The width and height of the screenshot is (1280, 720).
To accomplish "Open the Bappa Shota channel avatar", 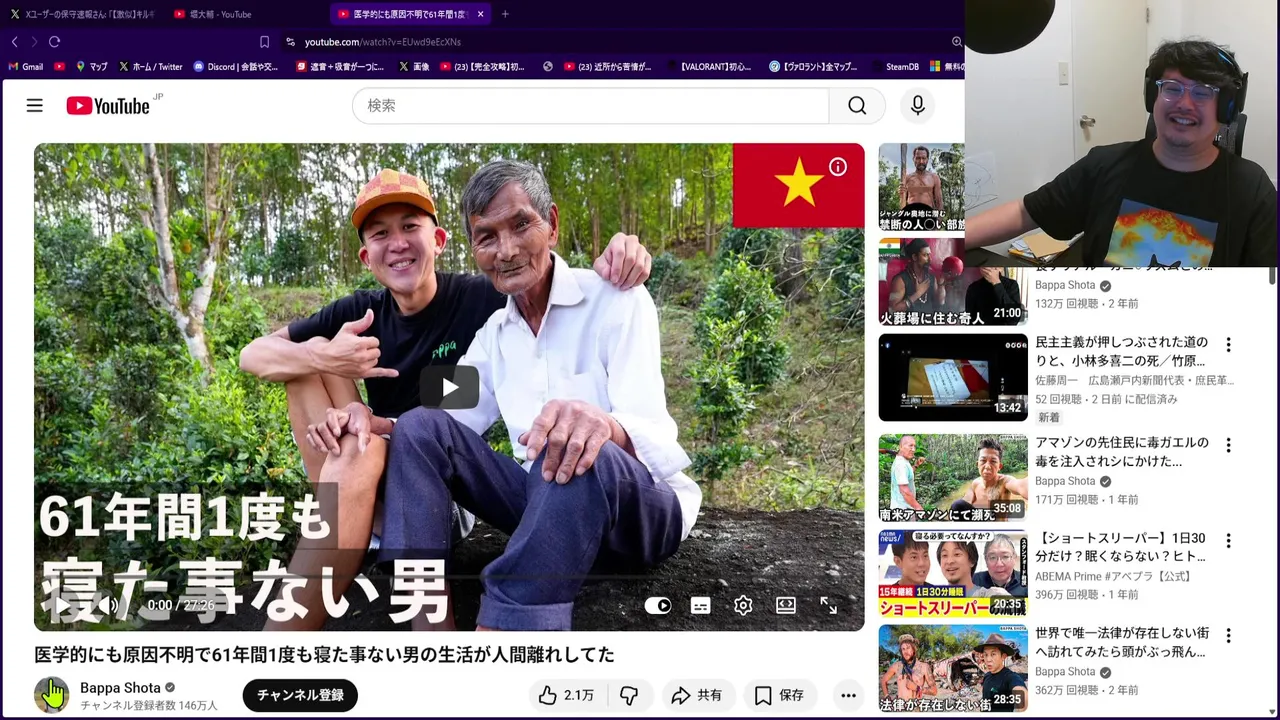I will (x=51, y=695).
